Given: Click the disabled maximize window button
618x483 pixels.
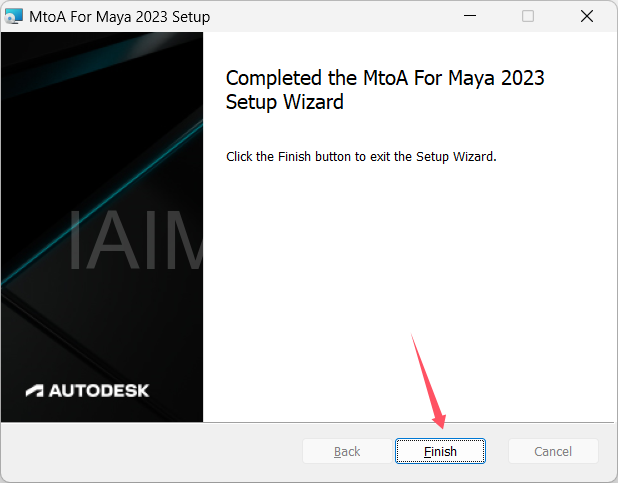Looking at the screenshot, I should click(528, 16).
